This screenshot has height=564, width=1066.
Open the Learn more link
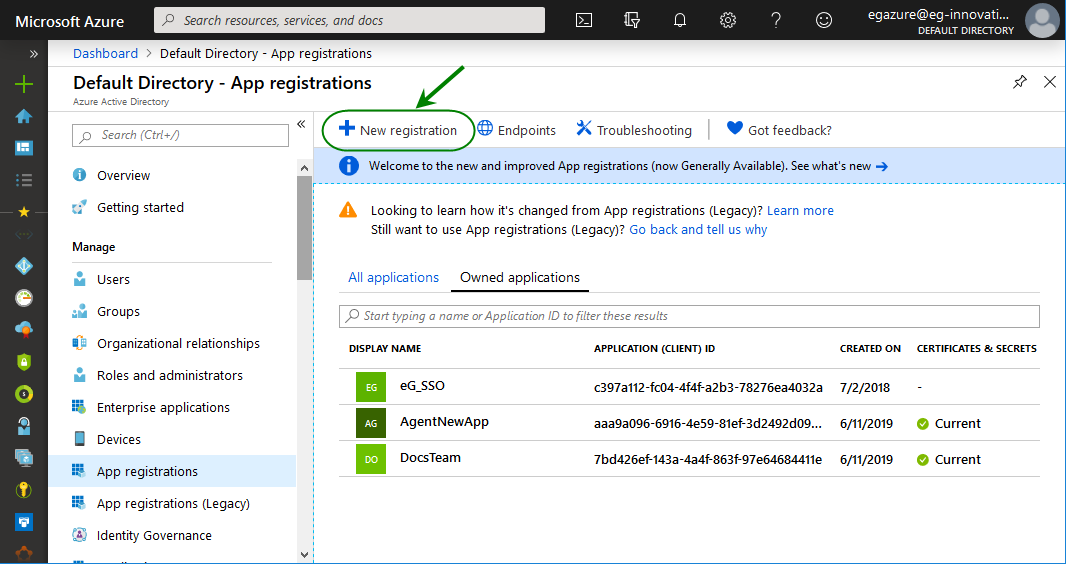pos(800,211)
